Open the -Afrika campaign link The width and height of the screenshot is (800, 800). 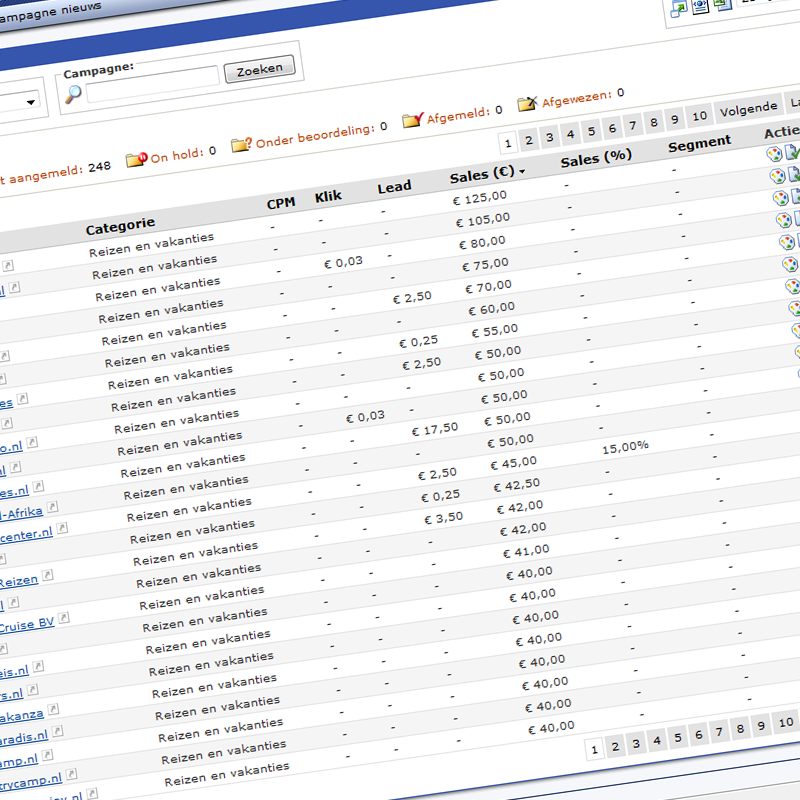(x=21, y=513)
